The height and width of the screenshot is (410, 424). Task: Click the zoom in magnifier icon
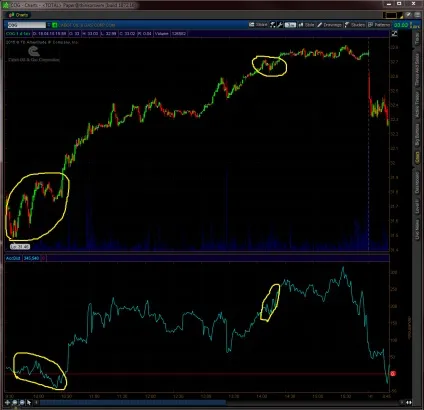coord(15,403)
